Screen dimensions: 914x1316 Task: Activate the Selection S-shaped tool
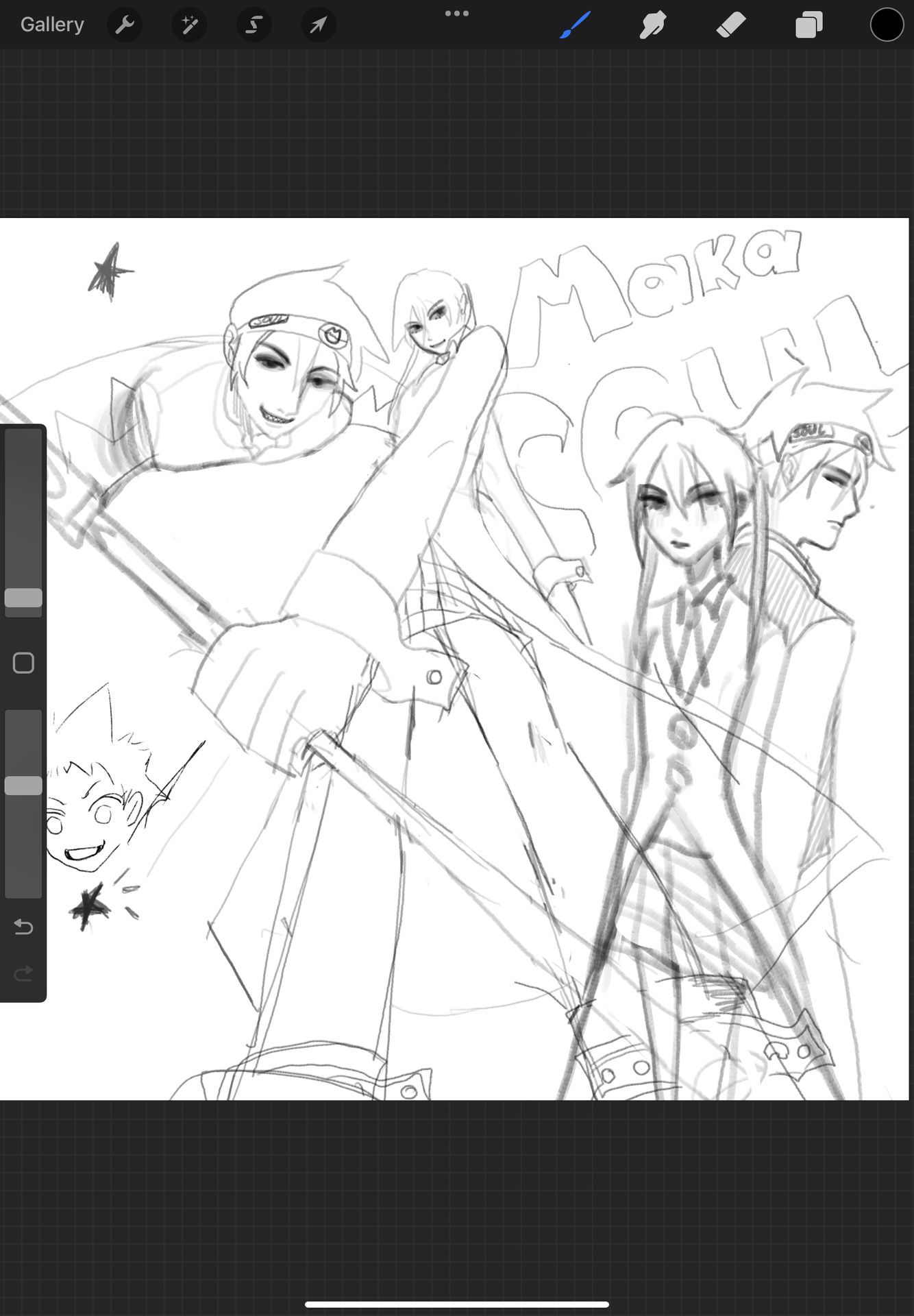pyautogui.click(x=254, y=25)
